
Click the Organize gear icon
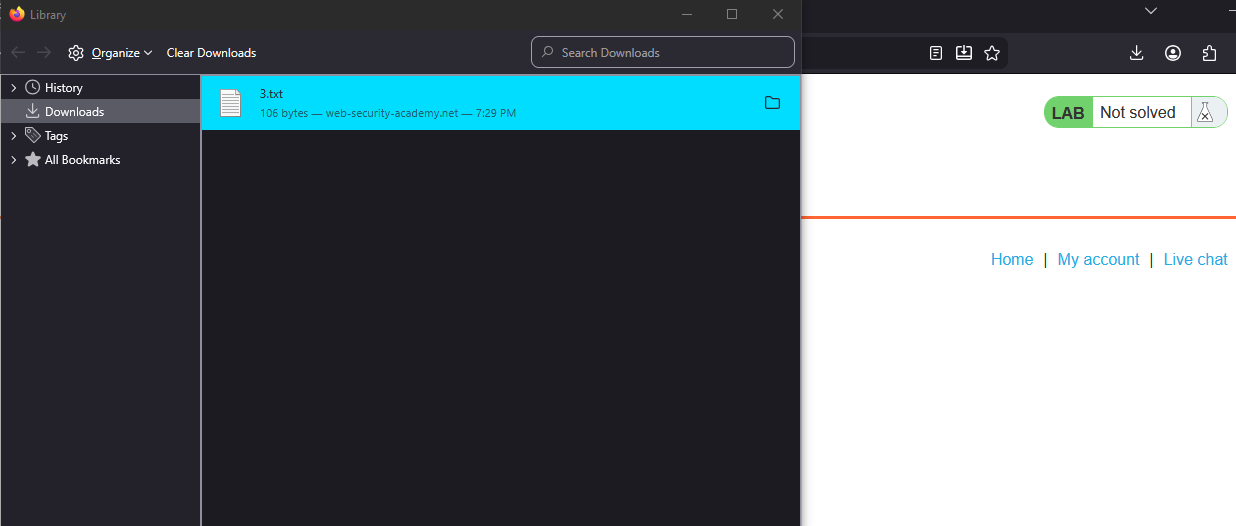[76, 53]
